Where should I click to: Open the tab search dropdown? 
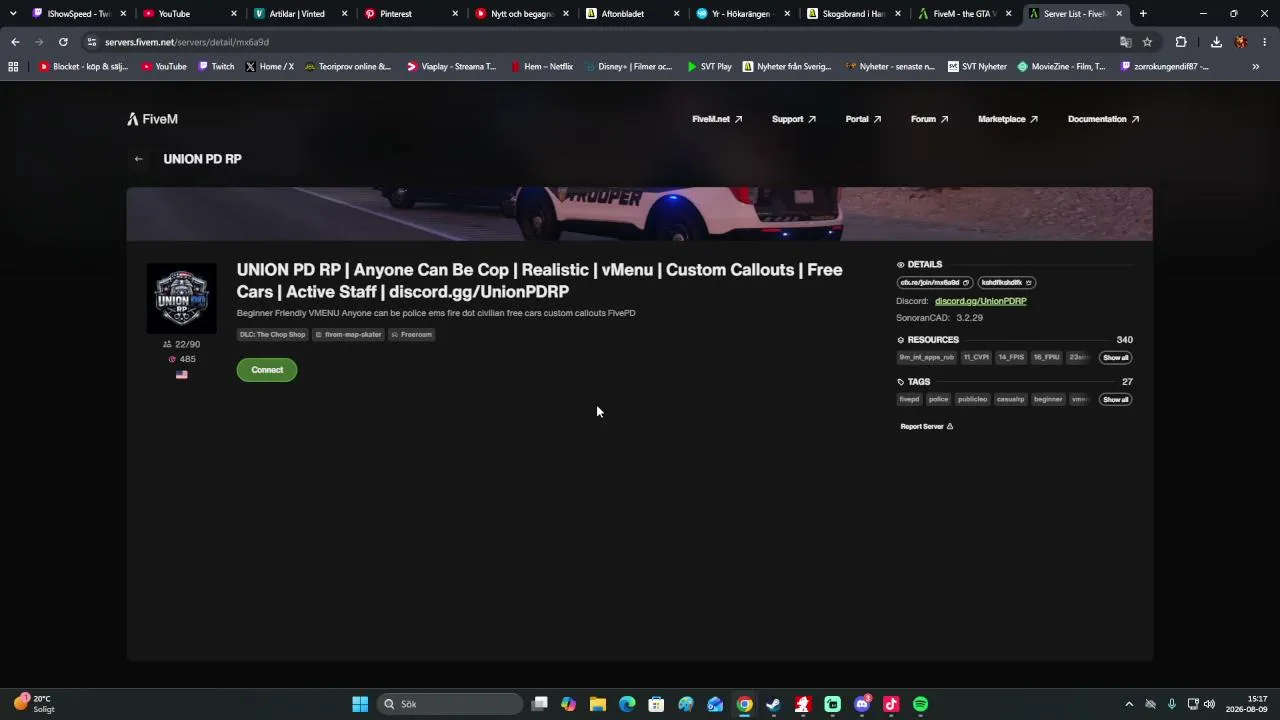13,14
